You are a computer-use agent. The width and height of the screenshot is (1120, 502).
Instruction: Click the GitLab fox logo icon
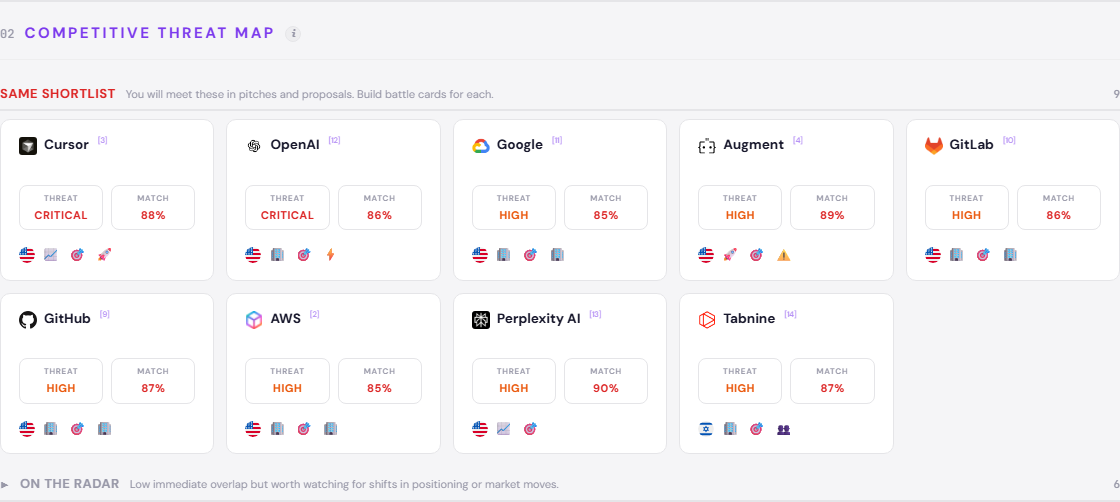point(933,146)
